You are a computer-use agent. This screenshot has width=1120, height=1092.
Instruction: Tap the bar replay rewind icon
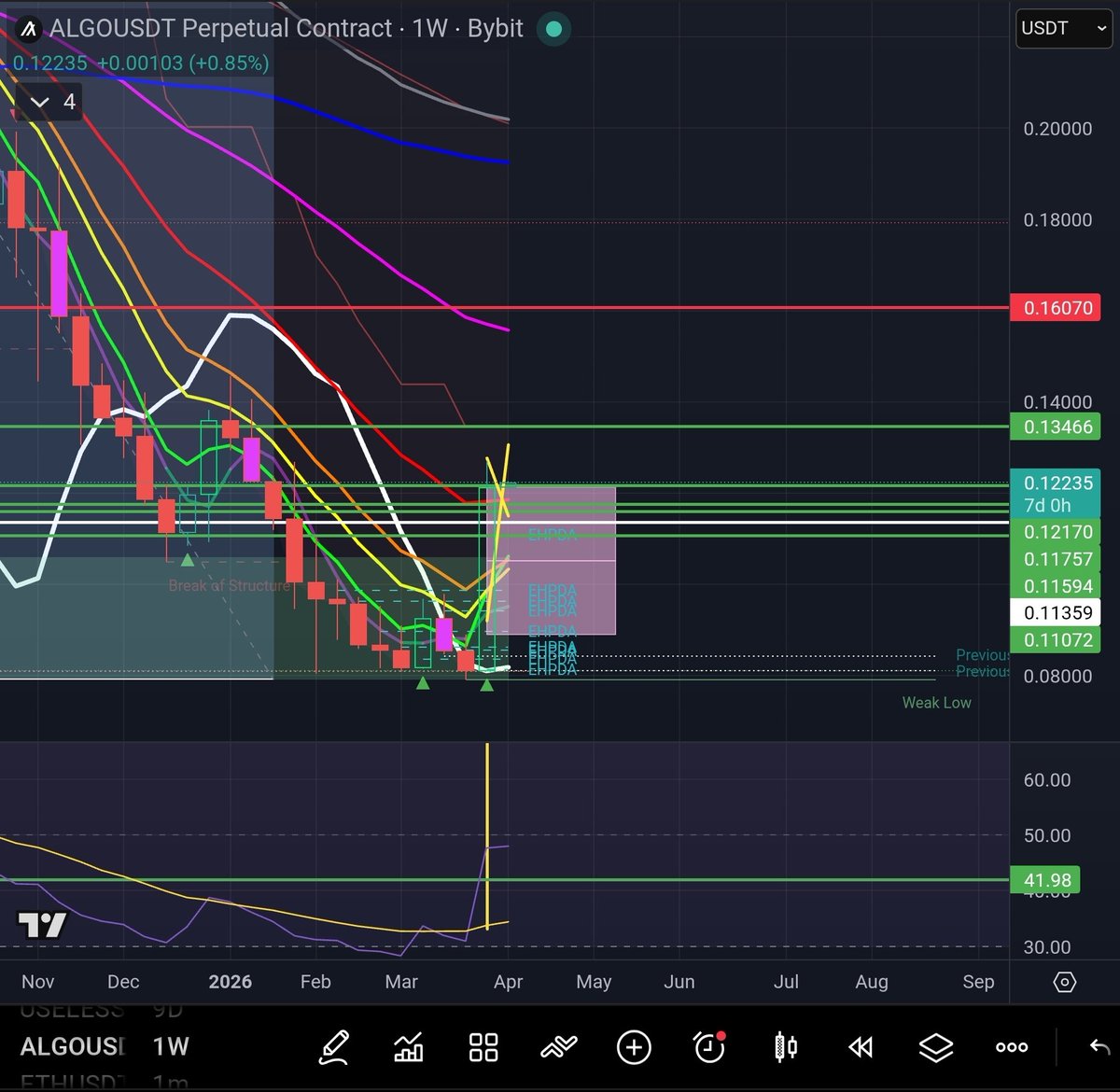point(861,1047)
